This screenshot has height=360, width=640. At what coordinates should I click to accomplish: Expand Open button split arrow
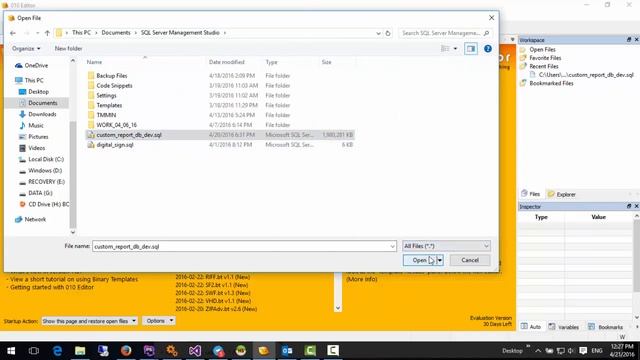pos(440,260)
